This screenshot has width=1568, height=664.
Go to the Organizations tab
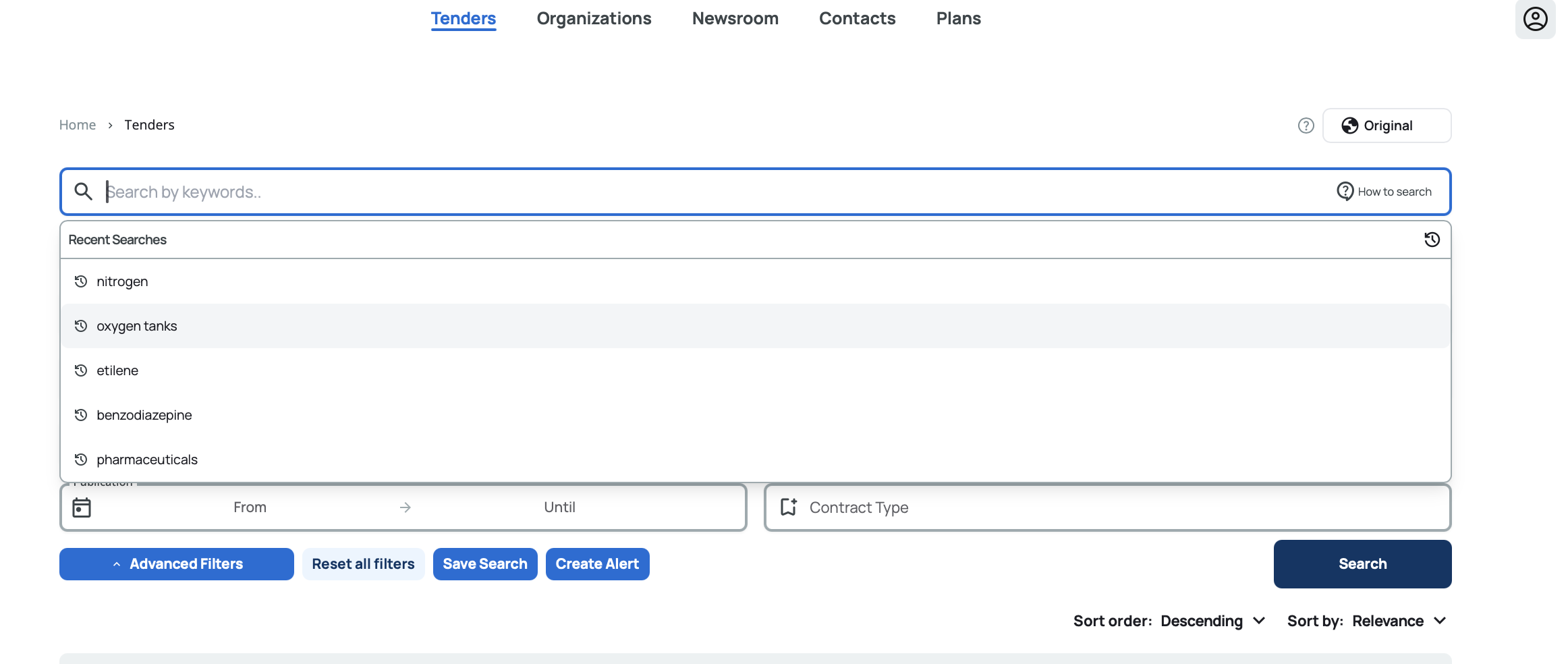594,19
